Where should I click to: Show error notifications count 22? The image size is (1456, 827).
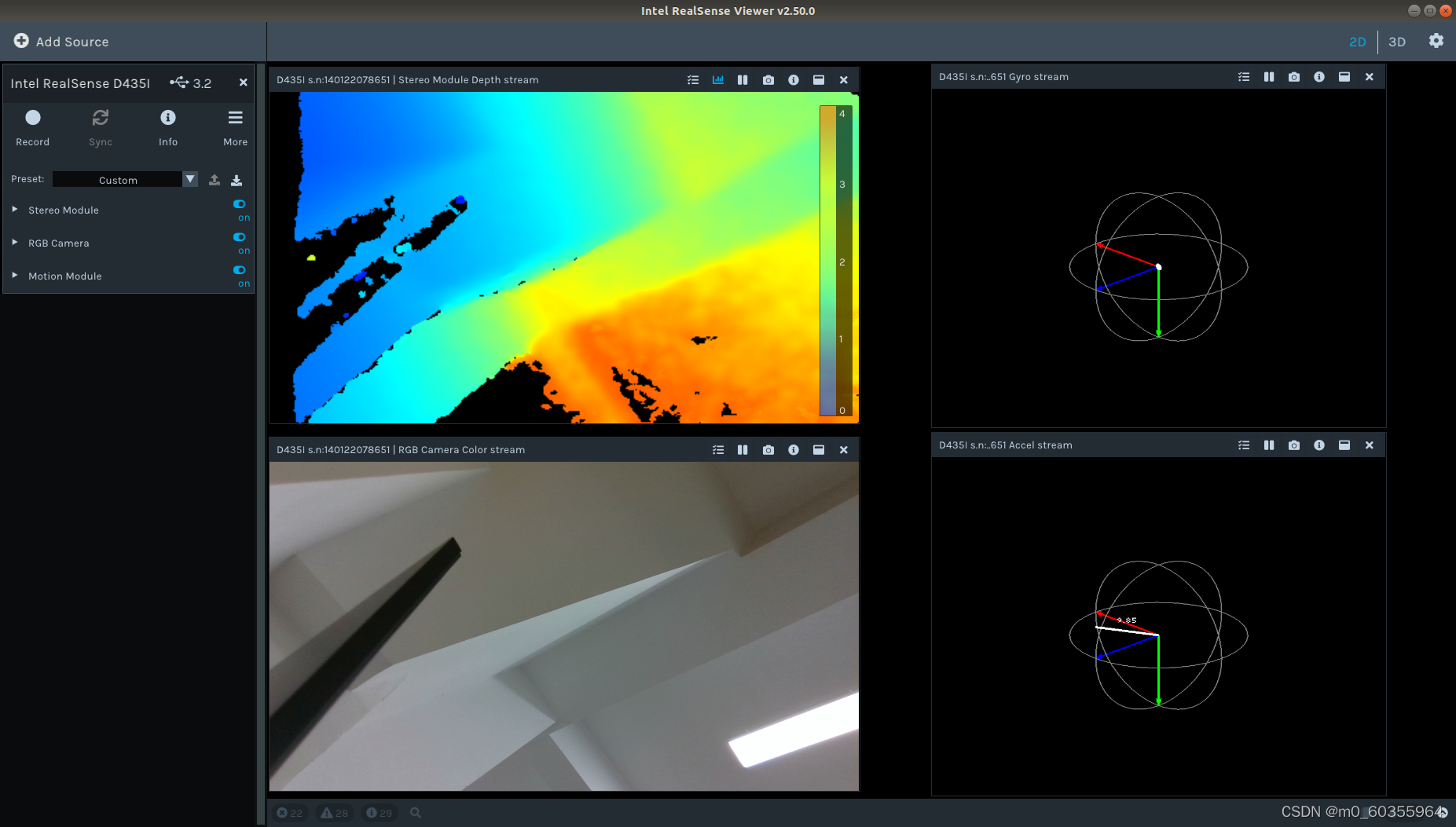click(x=290, y=813)
